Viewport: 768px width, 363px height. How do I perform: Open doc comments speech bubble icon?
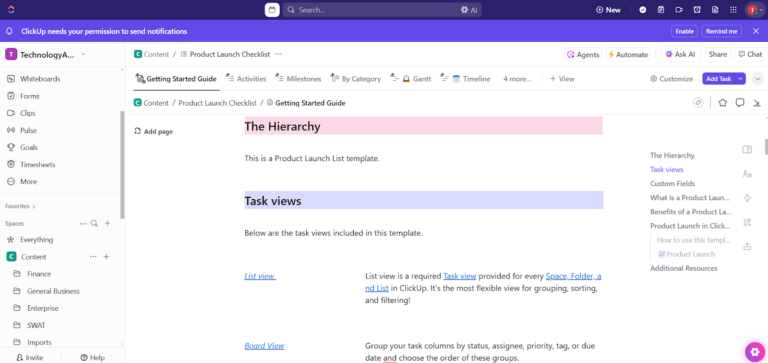click(x=740, y=103)
